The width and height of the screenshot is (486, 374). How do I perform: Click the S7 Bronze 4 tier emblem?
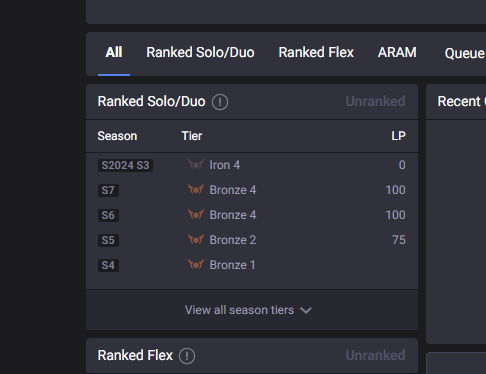pyautogui.click(x=196, y=189)
